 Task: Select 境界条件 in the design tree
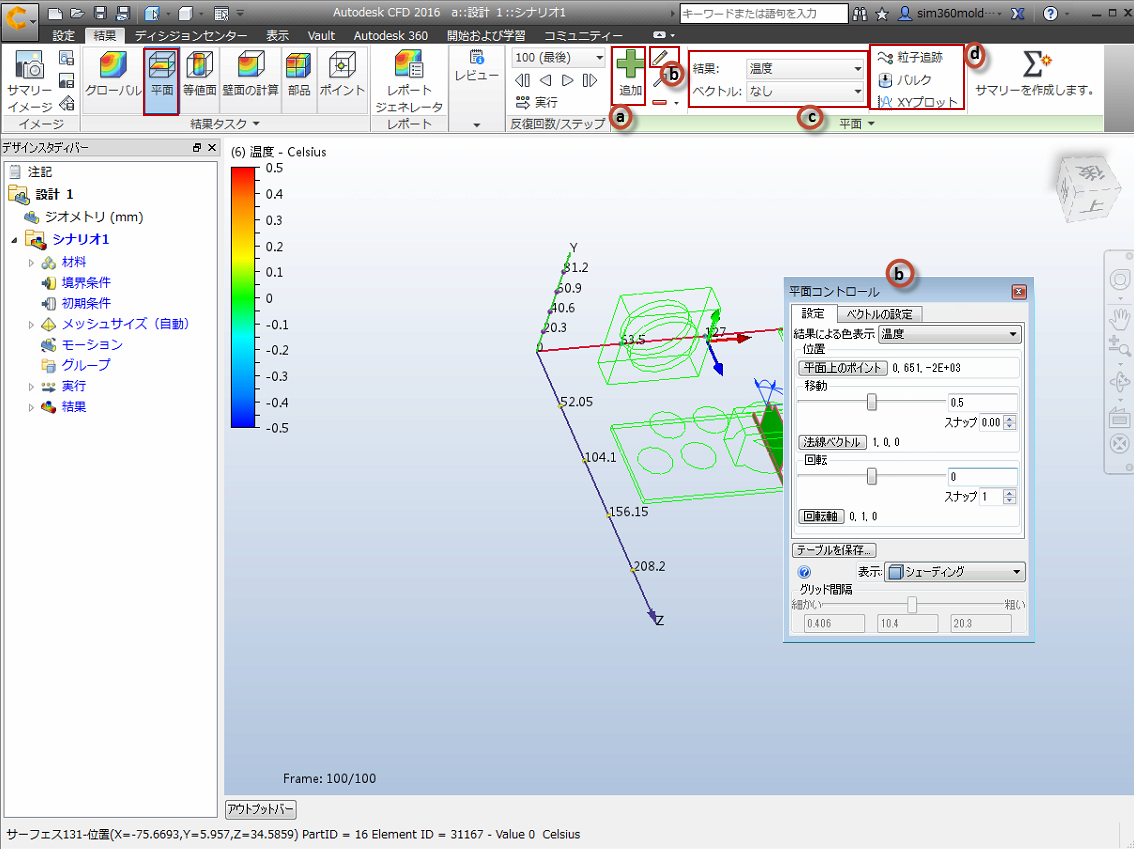(x=85, y=283)
